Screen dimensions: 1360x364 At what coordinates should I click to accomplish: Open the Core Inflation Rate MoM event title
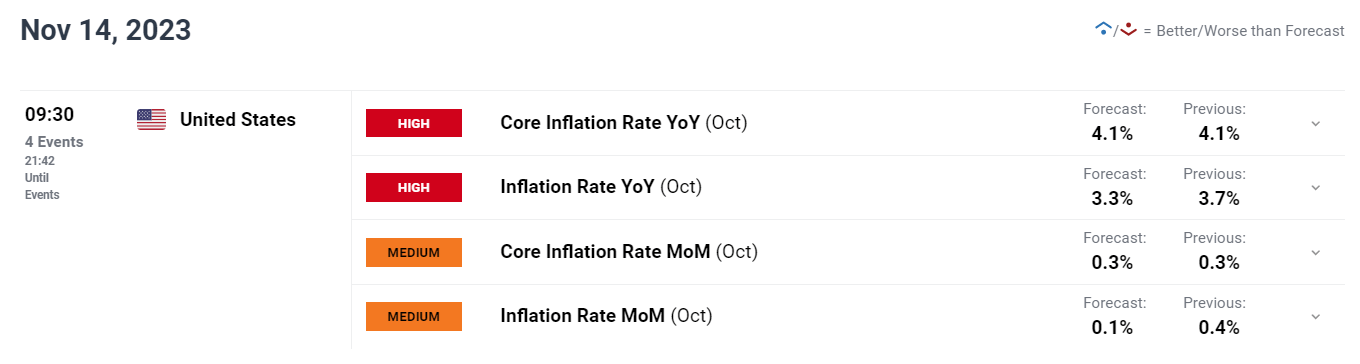[629, 252]
